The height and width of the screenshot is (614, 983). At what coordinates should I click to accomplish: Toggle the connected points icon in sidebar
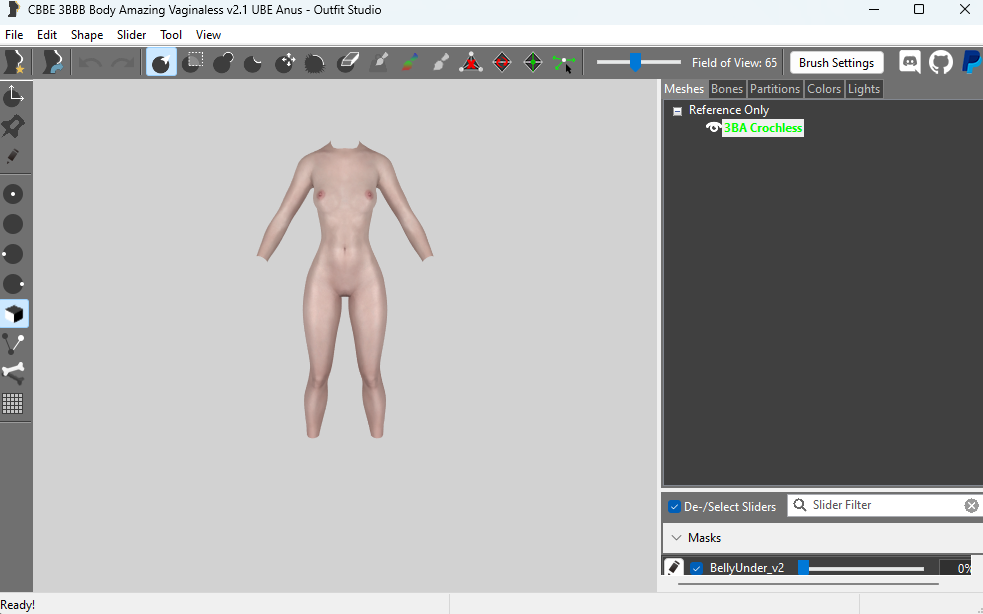[x=13, y=344]
